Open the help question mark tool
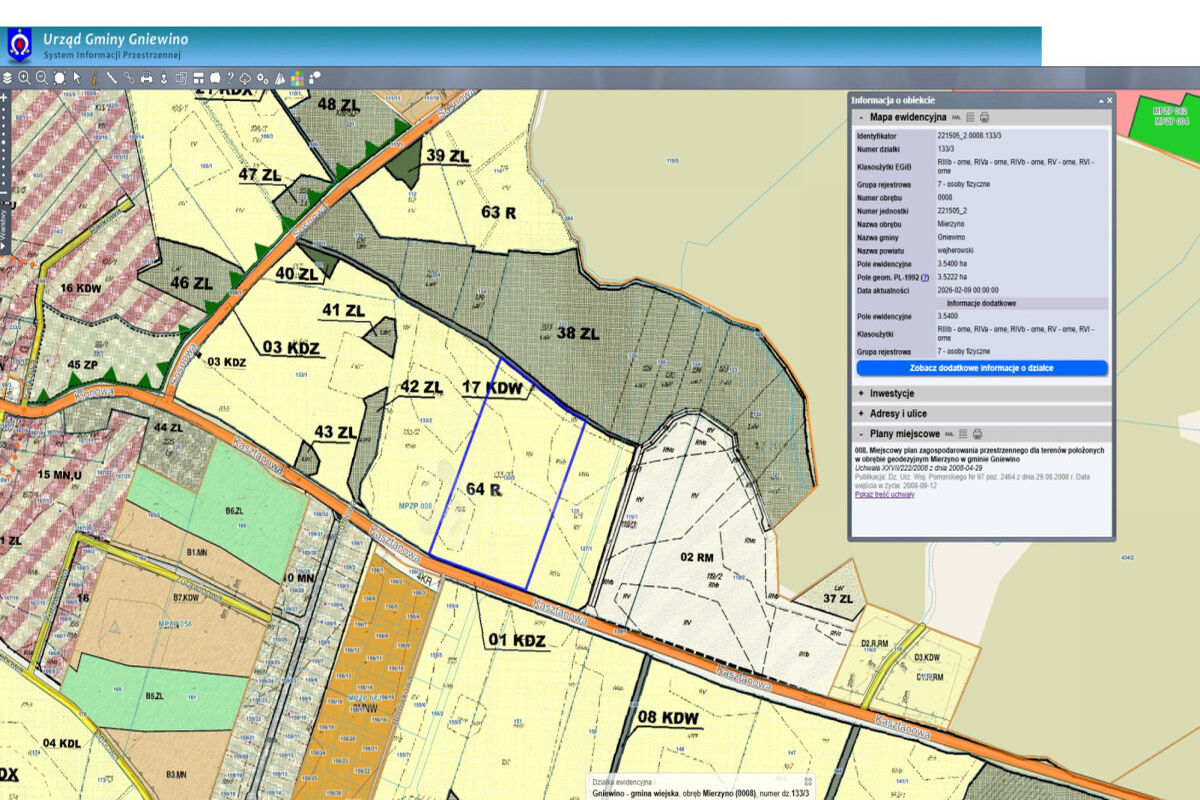The height and width of the screenshot is (800, 1200). [x=230, y=77]
